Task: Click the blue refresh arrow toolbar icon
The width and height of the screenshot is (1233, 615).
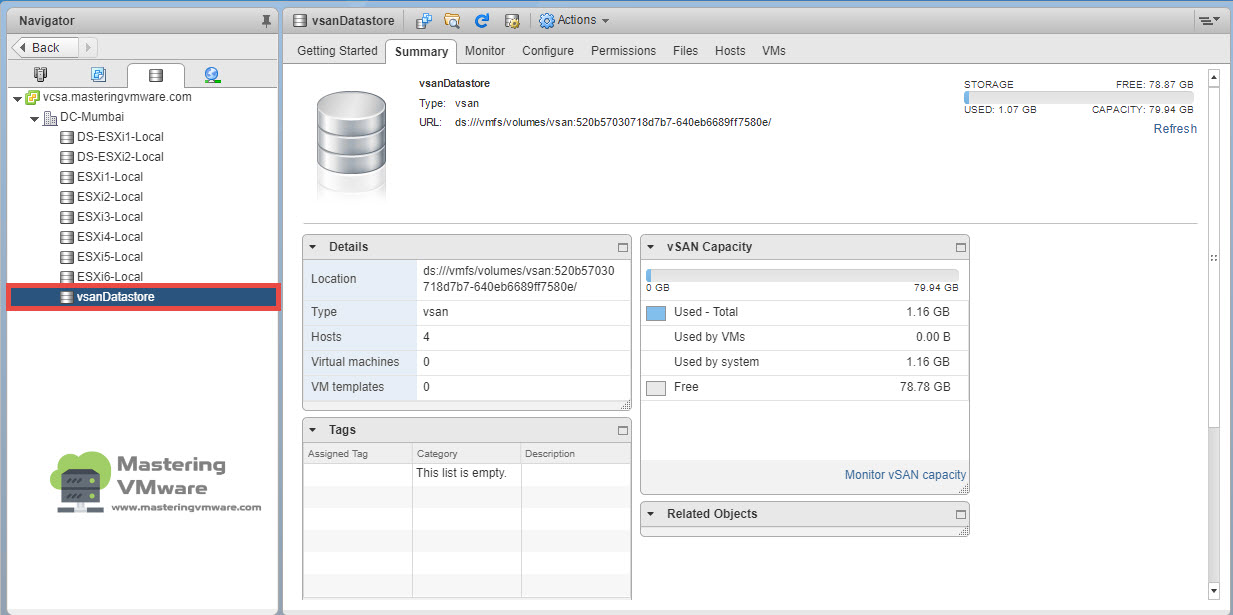Action: [482, 20]
